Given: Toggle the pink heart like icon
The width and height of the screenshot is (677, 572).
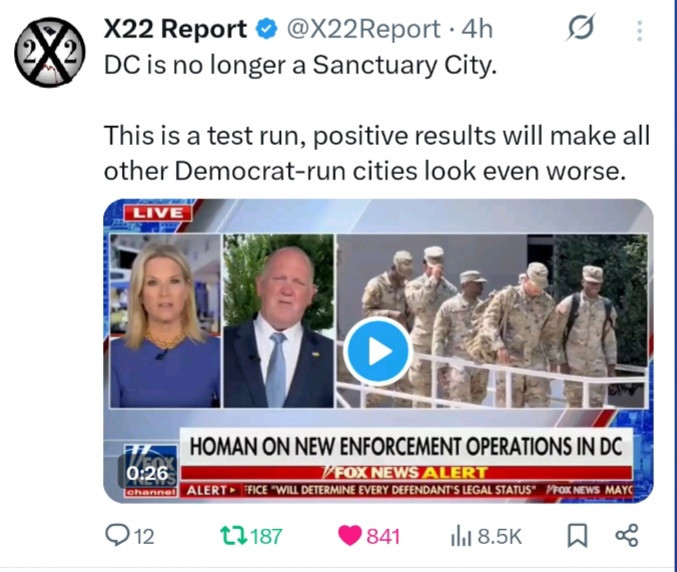Looking at the screenshot, I should pos(350,536).
